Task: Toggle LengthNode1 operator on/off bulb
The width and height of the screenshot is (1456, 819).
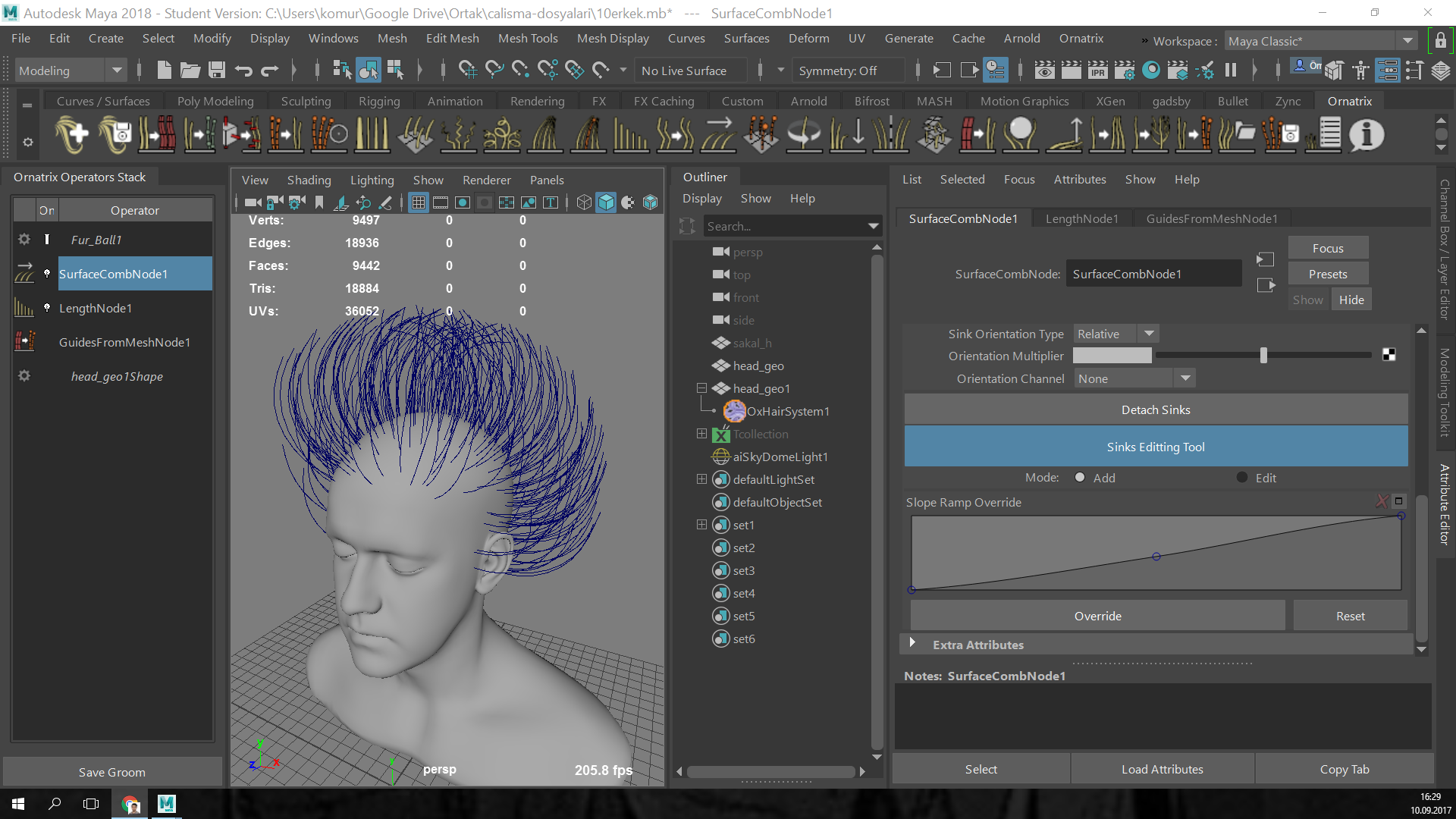Action: pos(47,308)
